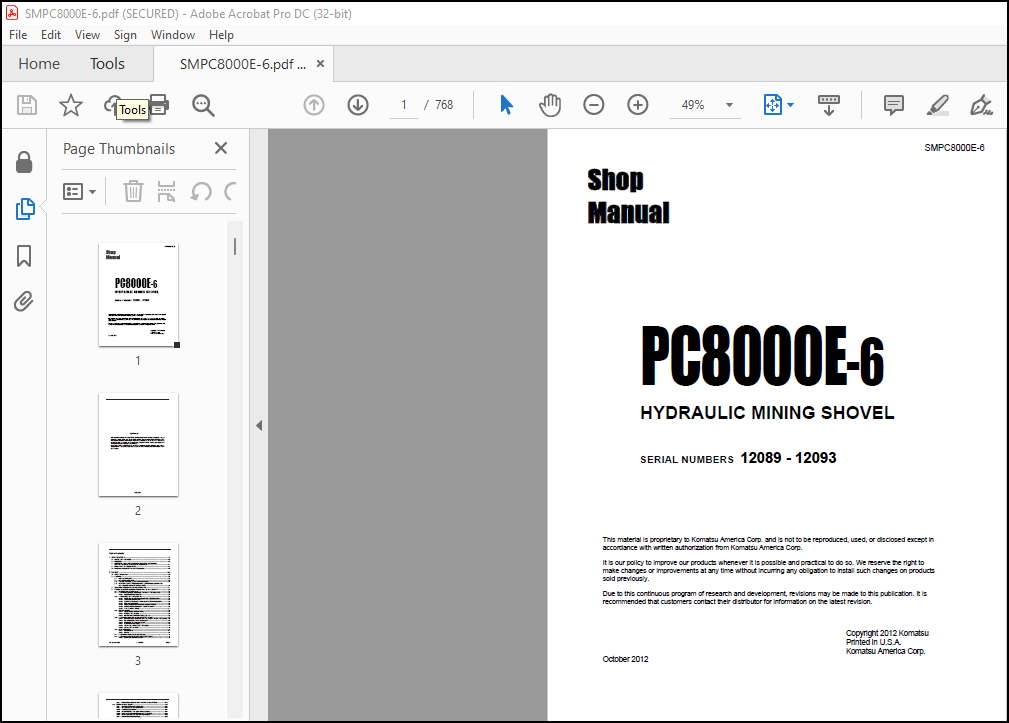Add document to starred with the star icon

tap(71, 105)
